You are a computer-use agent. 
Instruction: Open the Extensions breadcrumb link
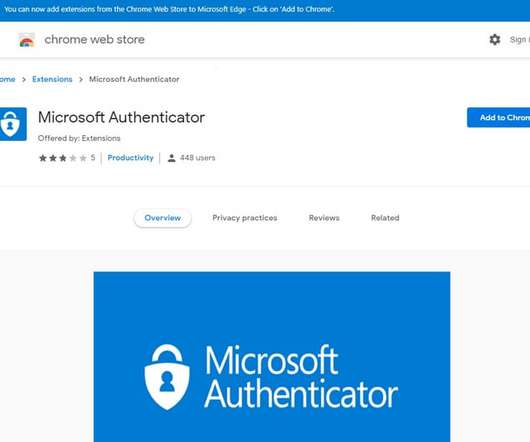click(52, 79)
